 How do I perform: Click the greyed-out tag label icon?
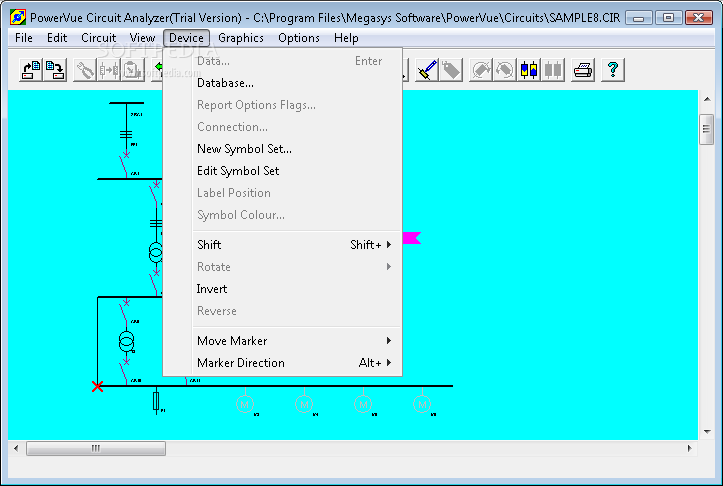451,70
